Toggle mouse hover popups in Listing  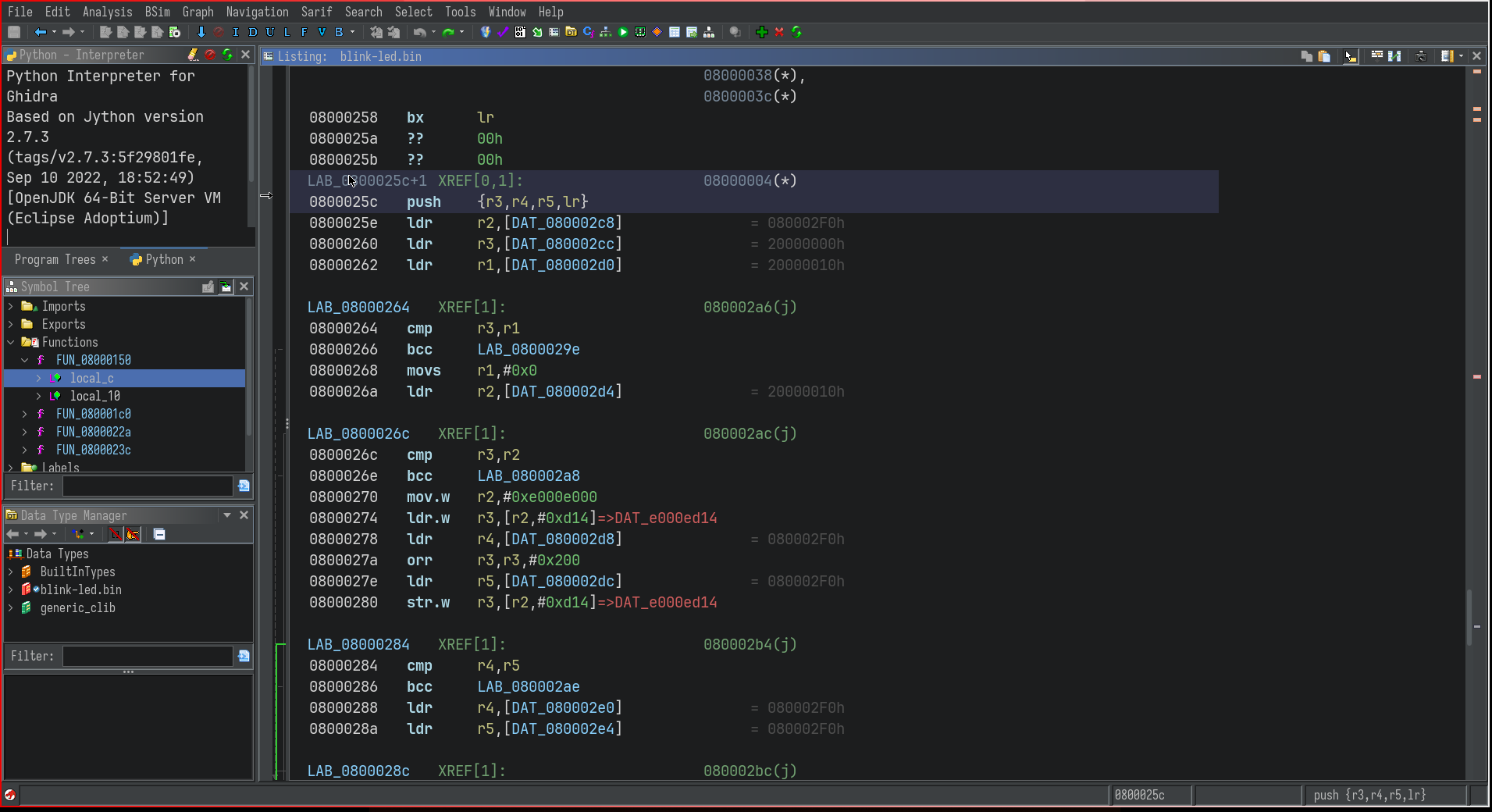click(1351, 56)
